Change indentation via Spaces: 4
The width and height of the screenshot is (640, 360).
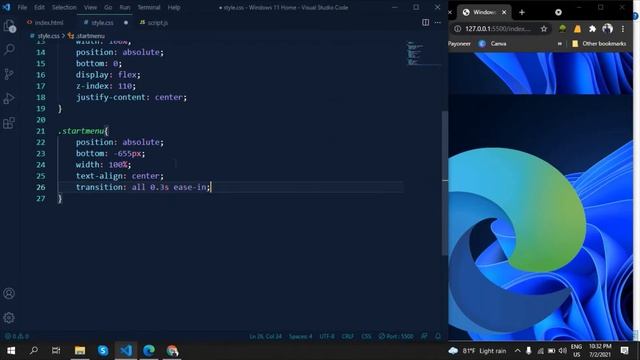tap(300, 336)
